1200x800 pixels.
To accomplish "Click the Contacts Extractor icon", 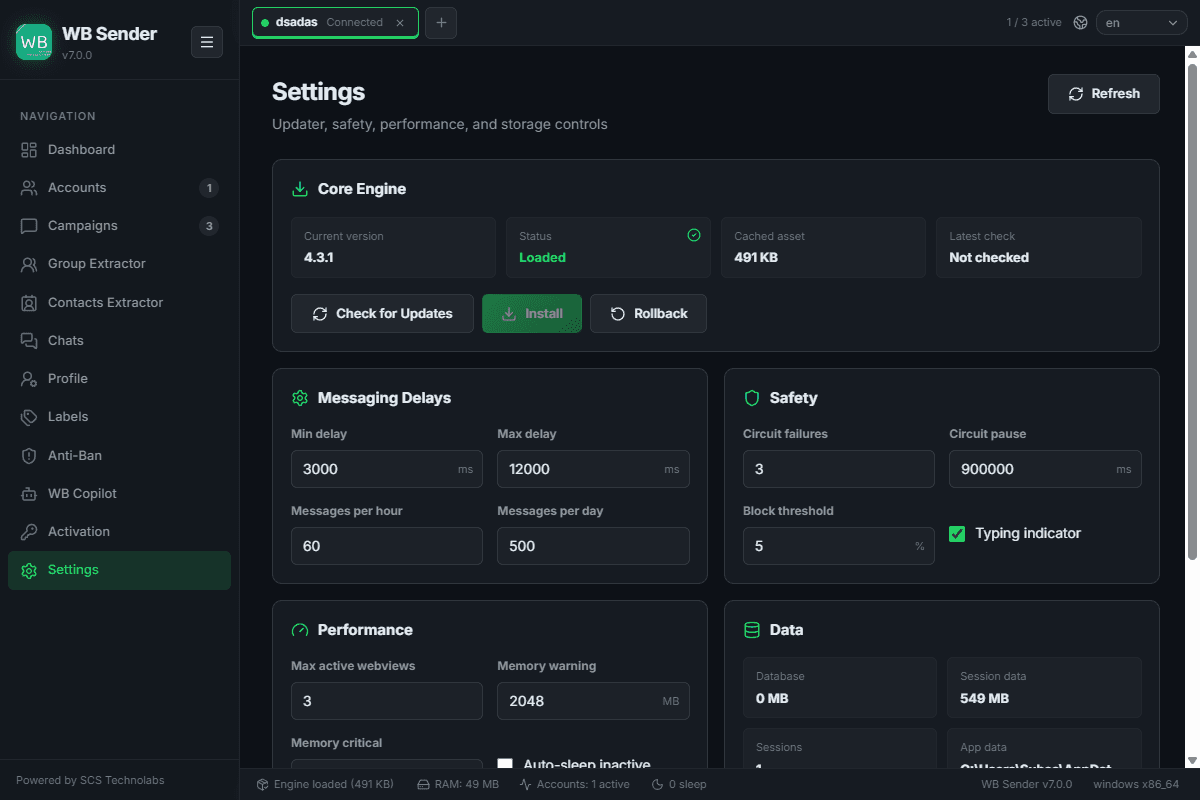I will [29, 303].
